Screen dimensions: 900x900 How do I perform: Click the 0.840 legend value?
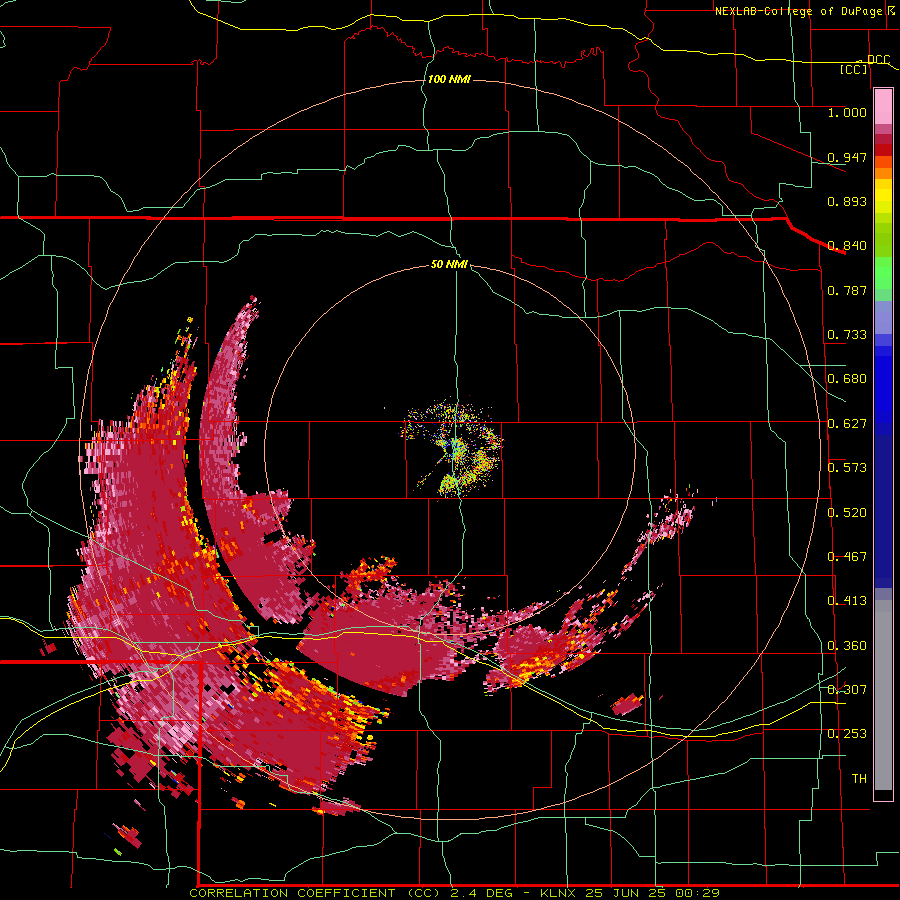click(847, 246)
